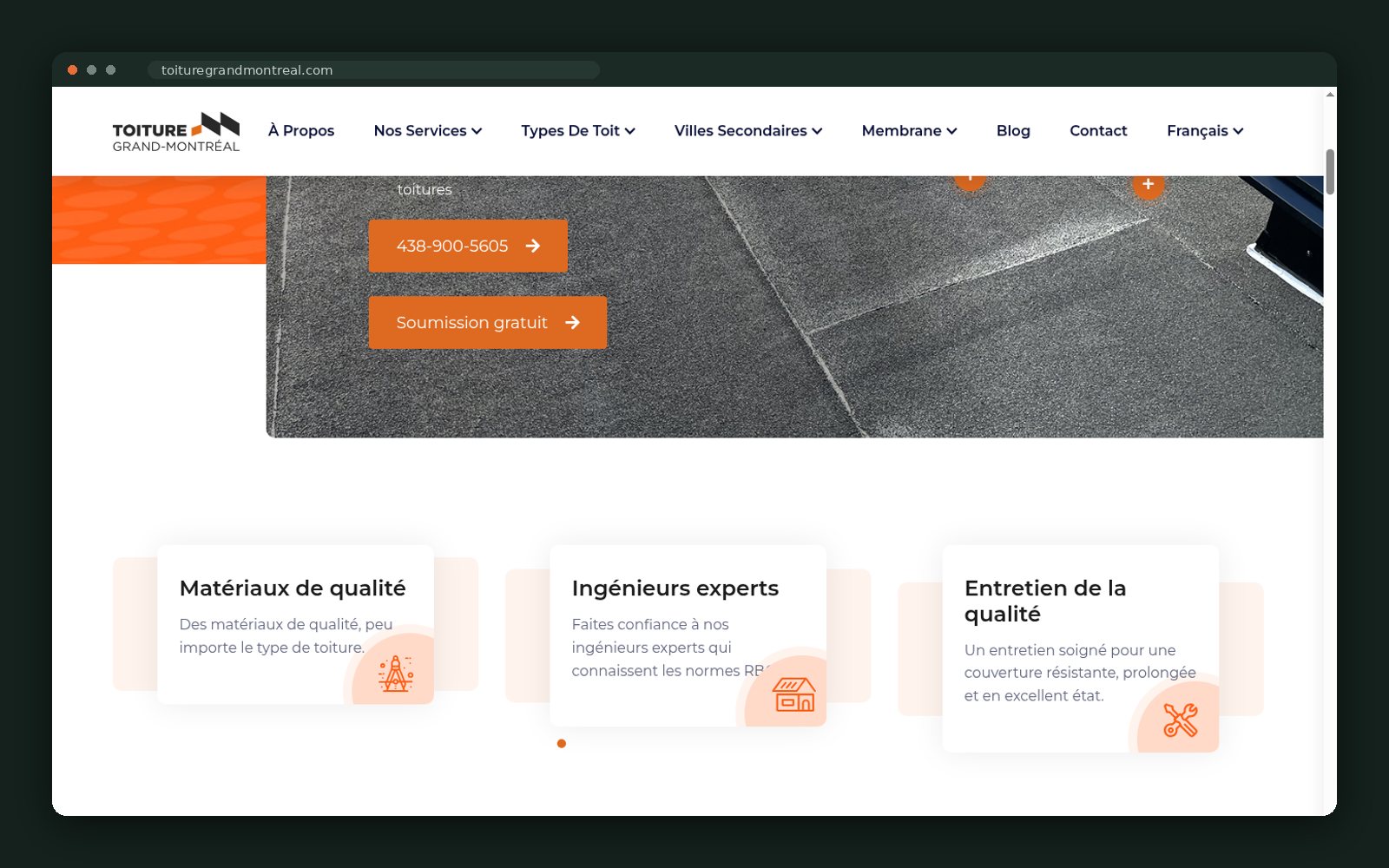Click the arrow icon on Soumission gratuit
Image resolution: width=1389 pixels, height=868 pixels.
pyautogui.click(x=572, y=322)
